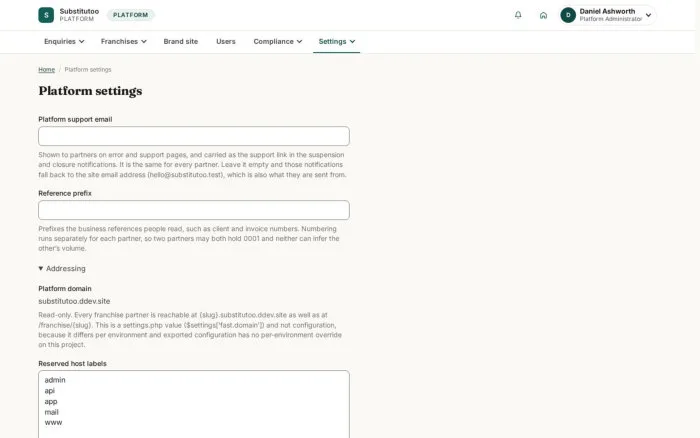Click the home icon in header
Viewport: 700px width, 438px height.
pos(543,15)
